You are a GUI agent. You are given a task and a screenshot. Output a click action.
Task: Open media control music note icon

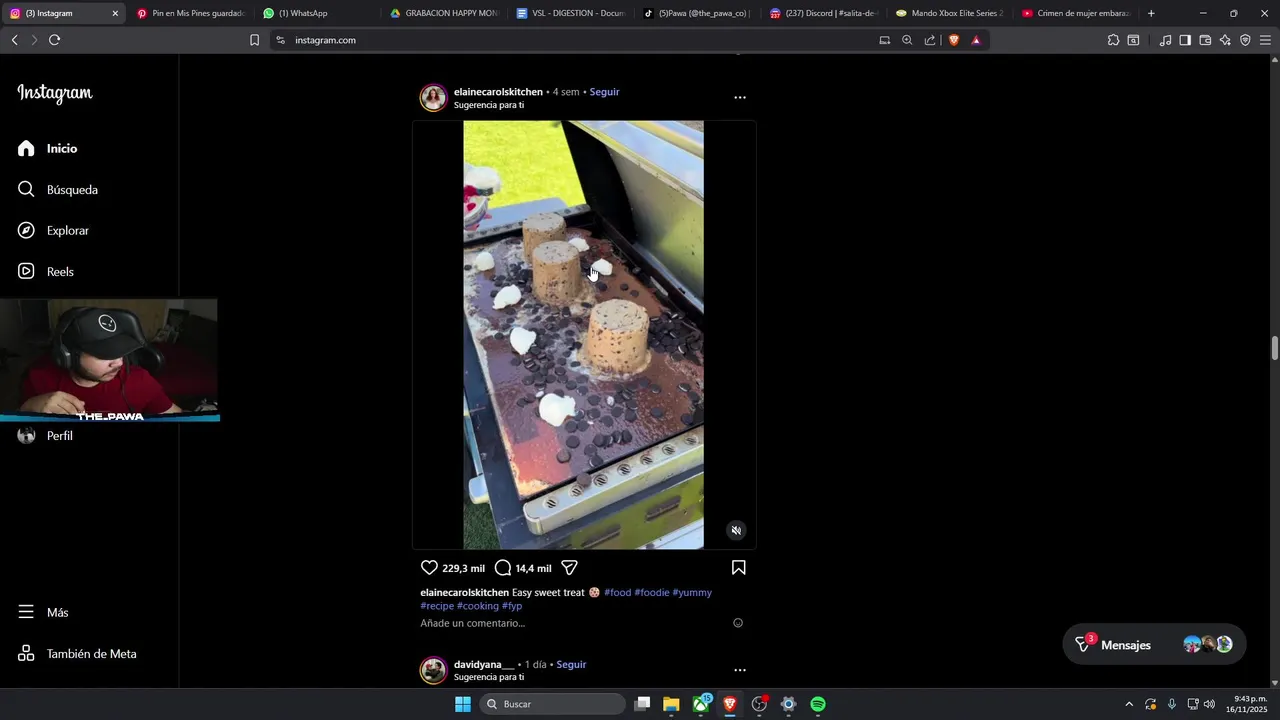click(1165, 40)
